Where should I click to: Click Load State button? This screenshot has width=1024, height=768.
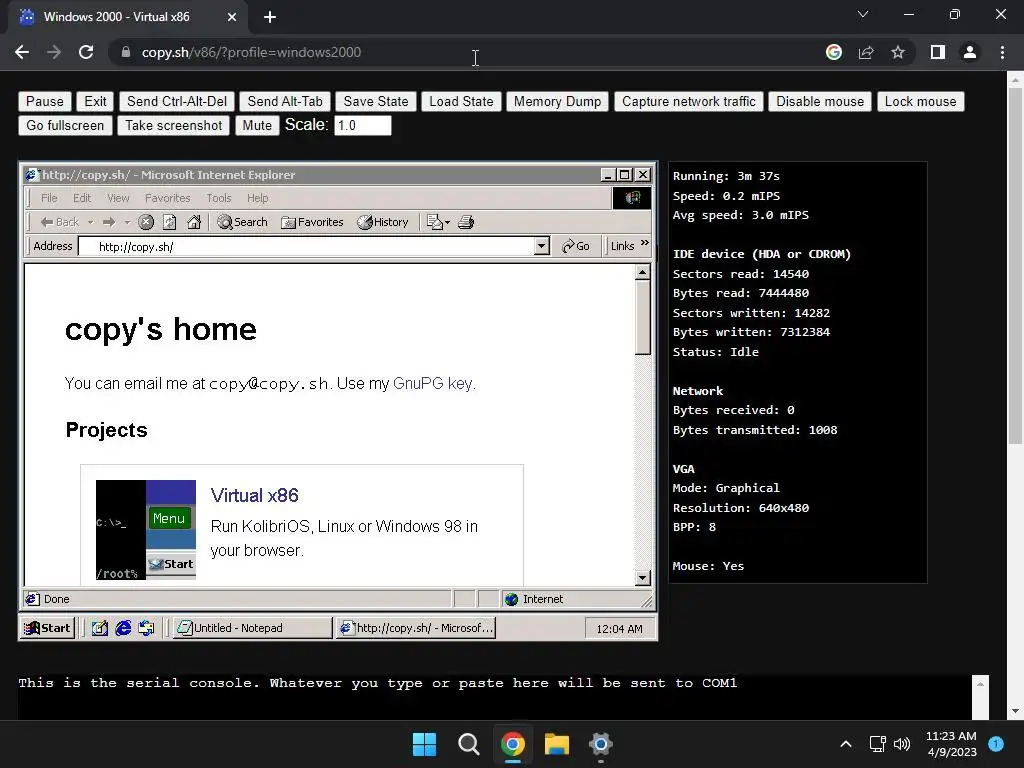tap(461, 101)
